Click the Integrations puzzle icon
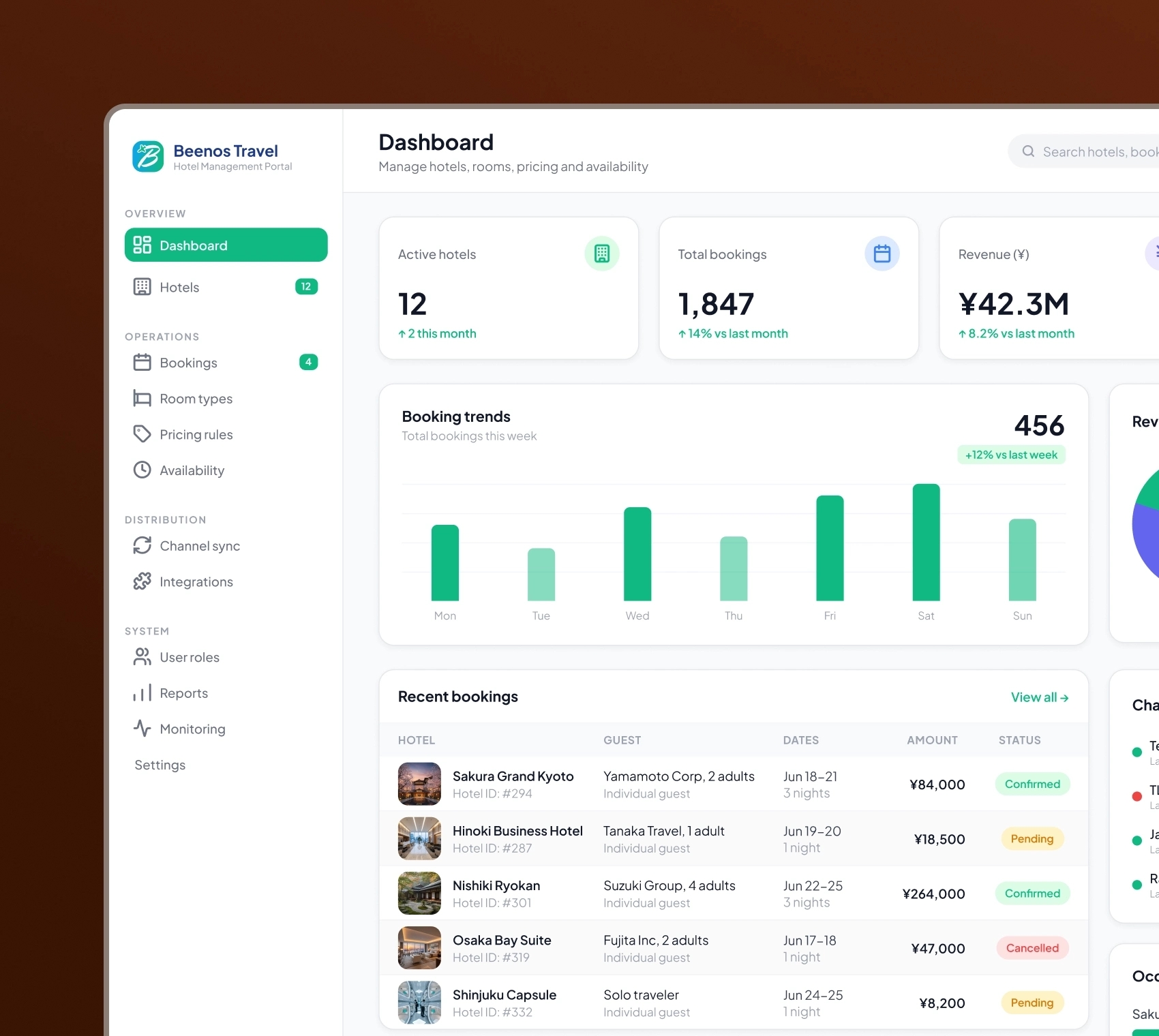1159x1036 pixels. [x=142, y=581]
